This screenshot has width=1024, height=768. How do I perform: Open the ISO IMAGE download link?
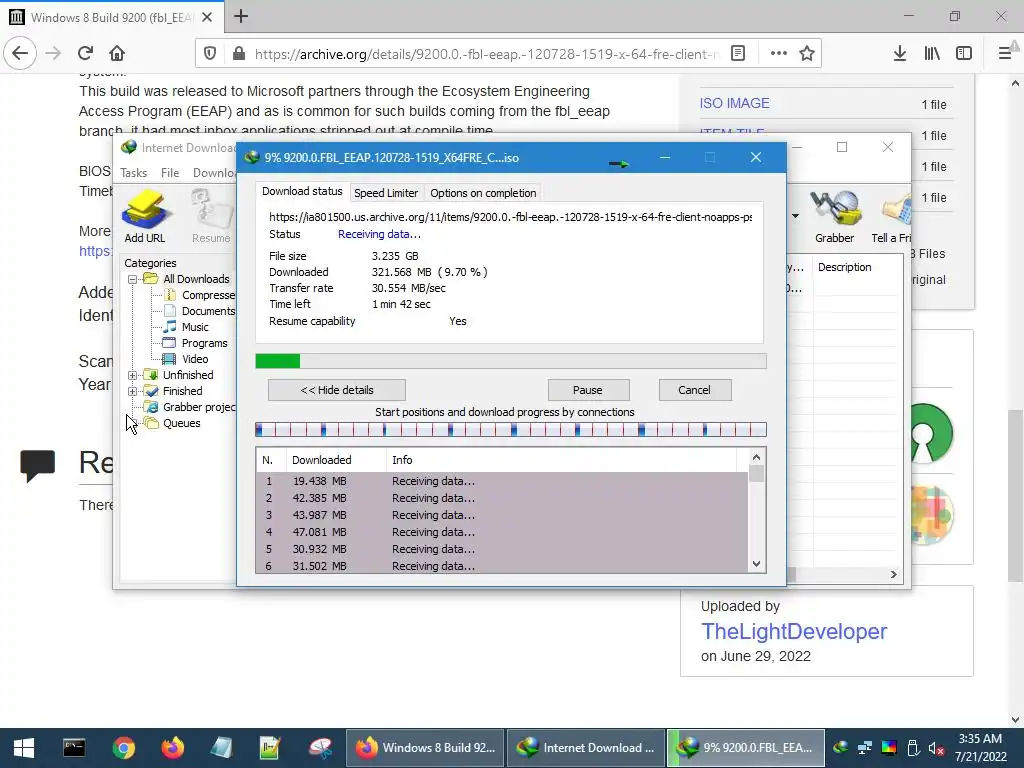[x=735, y=103]
